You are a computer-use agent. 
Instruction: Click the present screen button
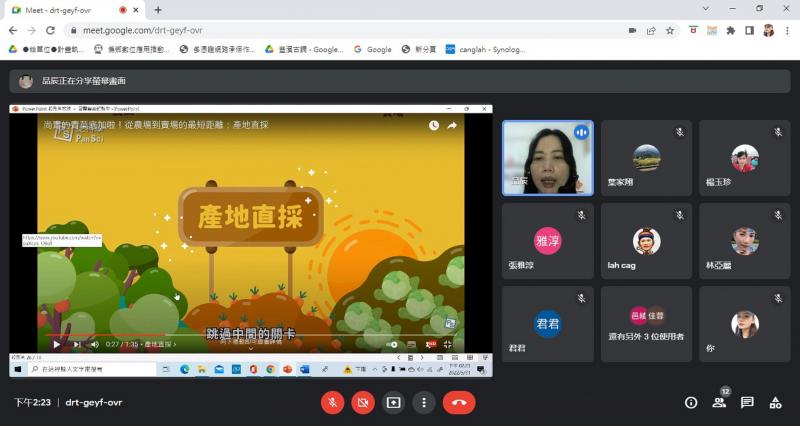tap(393, 403)
